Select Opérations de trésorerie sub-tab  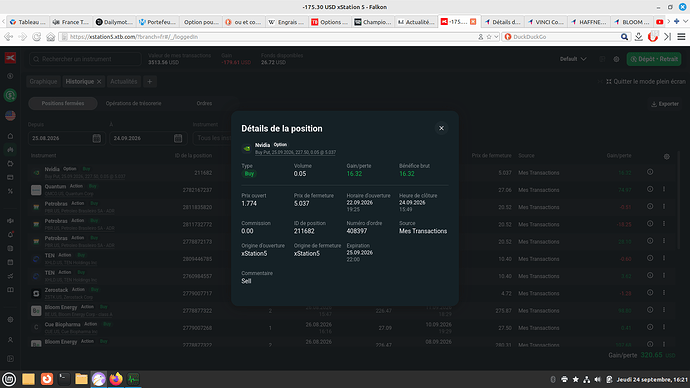pos(133,103)
